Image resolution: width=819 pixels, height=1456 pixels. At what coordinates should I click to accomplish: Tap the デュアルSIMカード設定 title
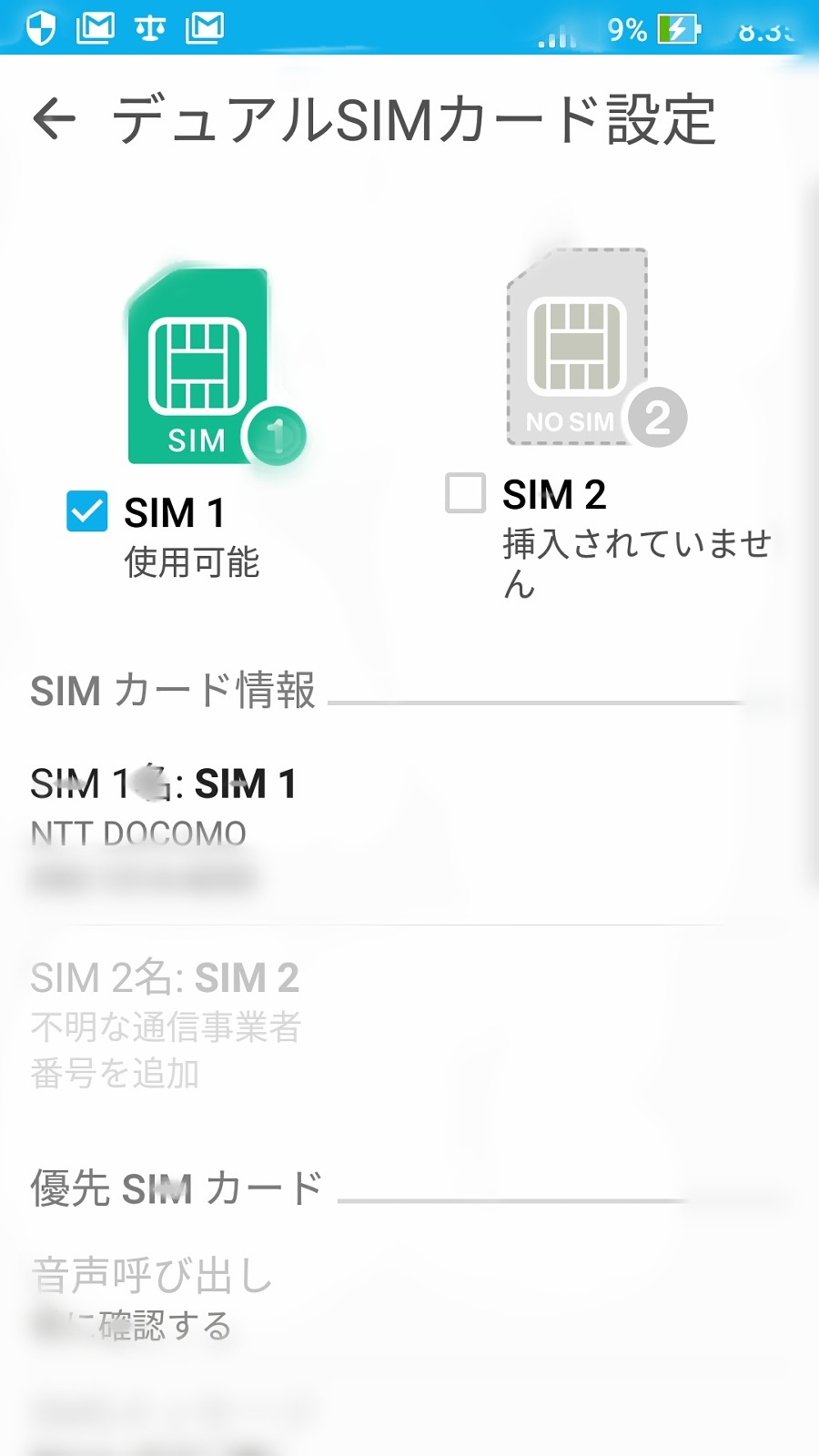click(414, 119)
